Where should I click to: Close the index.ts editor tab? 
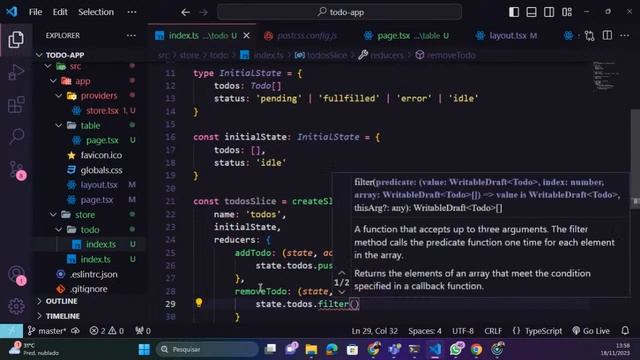coord(246,36)
